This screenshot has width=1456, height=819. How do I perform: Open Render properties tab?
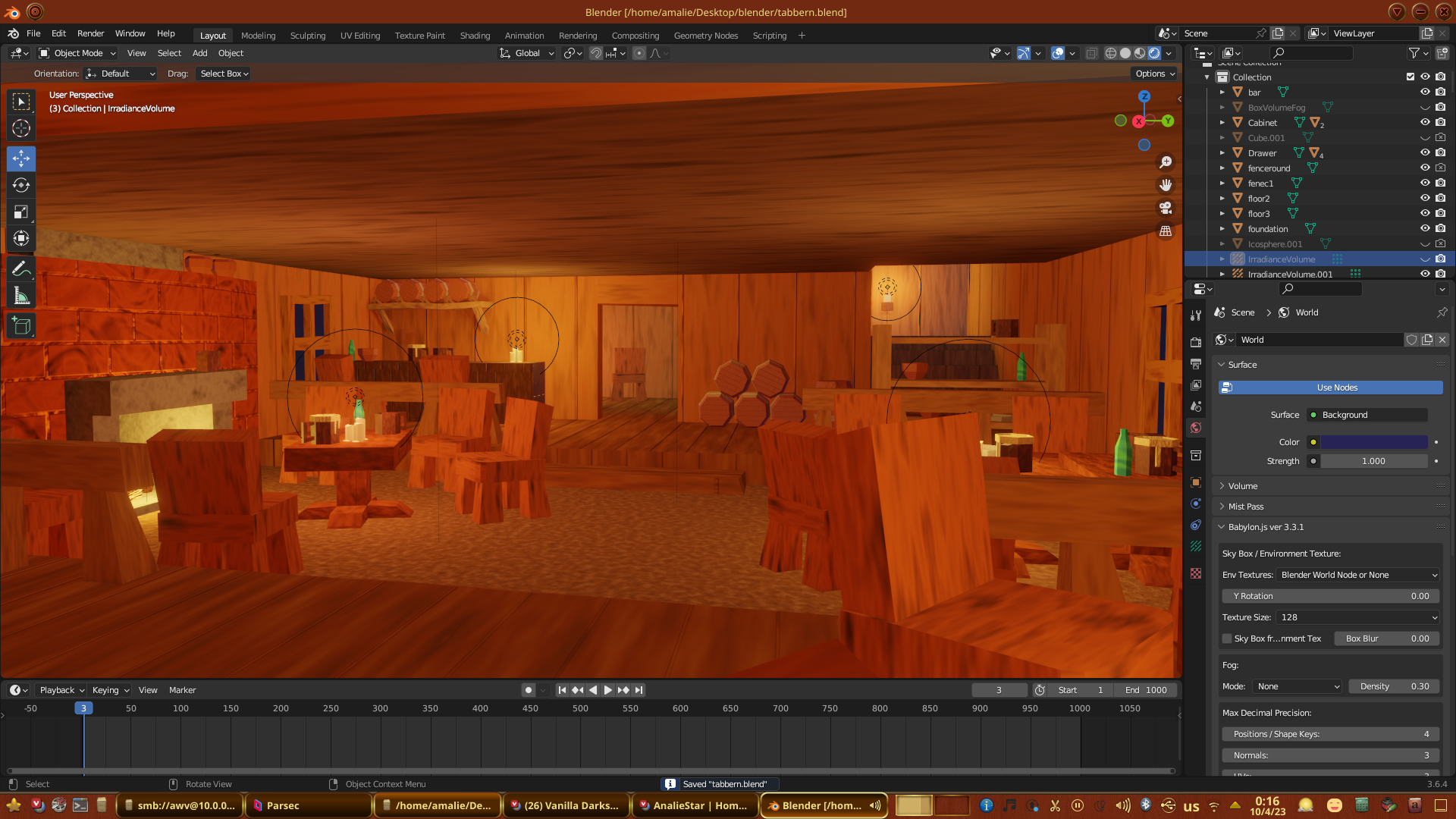point(1196,342)
